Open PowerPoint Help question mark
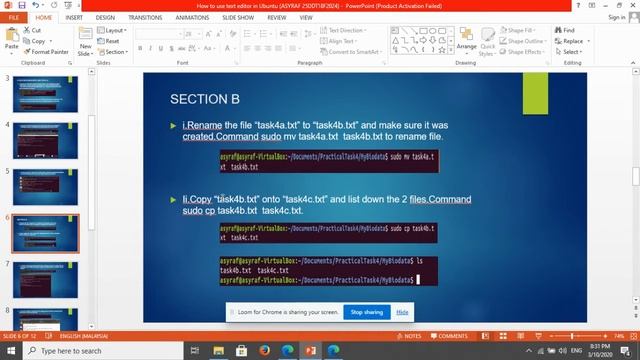Image resolution: width=640 pixels, height=360 pixels. [x=578, y=5]
